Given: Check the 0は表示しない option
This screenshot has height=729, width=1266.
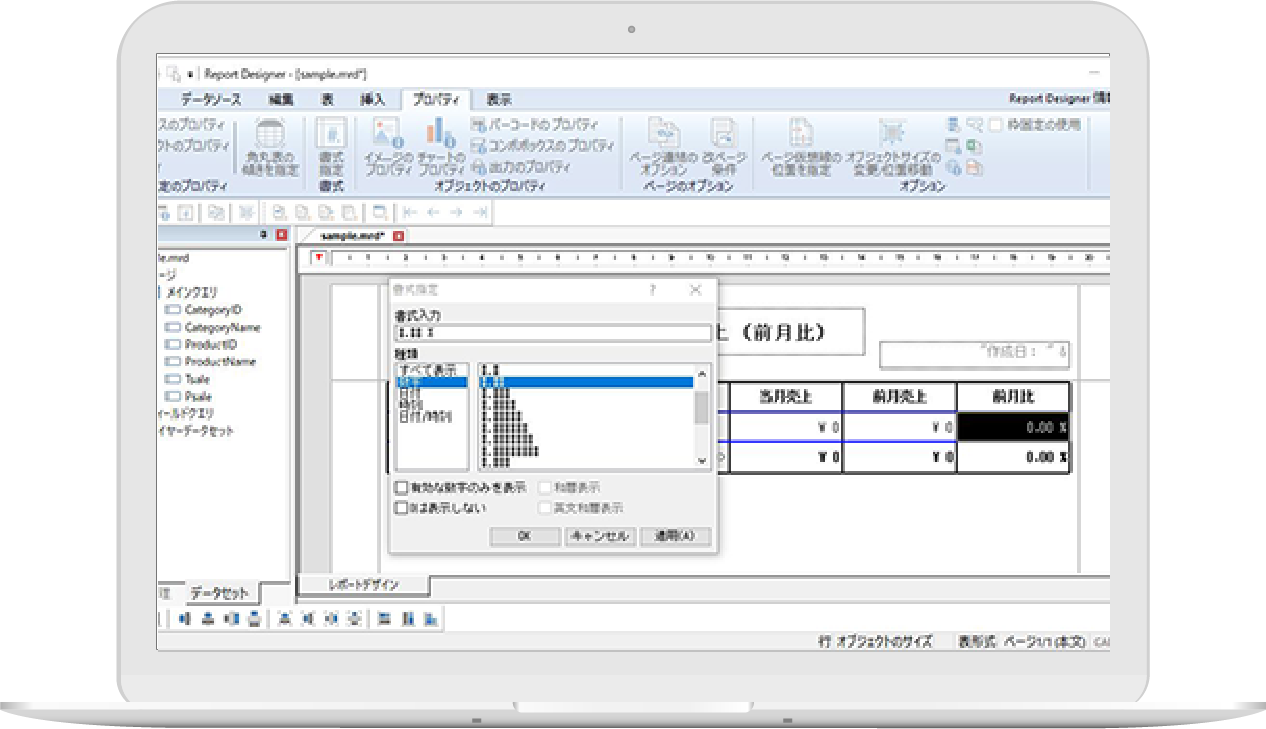Looking at the screenshot, I should tap(402, 508).
